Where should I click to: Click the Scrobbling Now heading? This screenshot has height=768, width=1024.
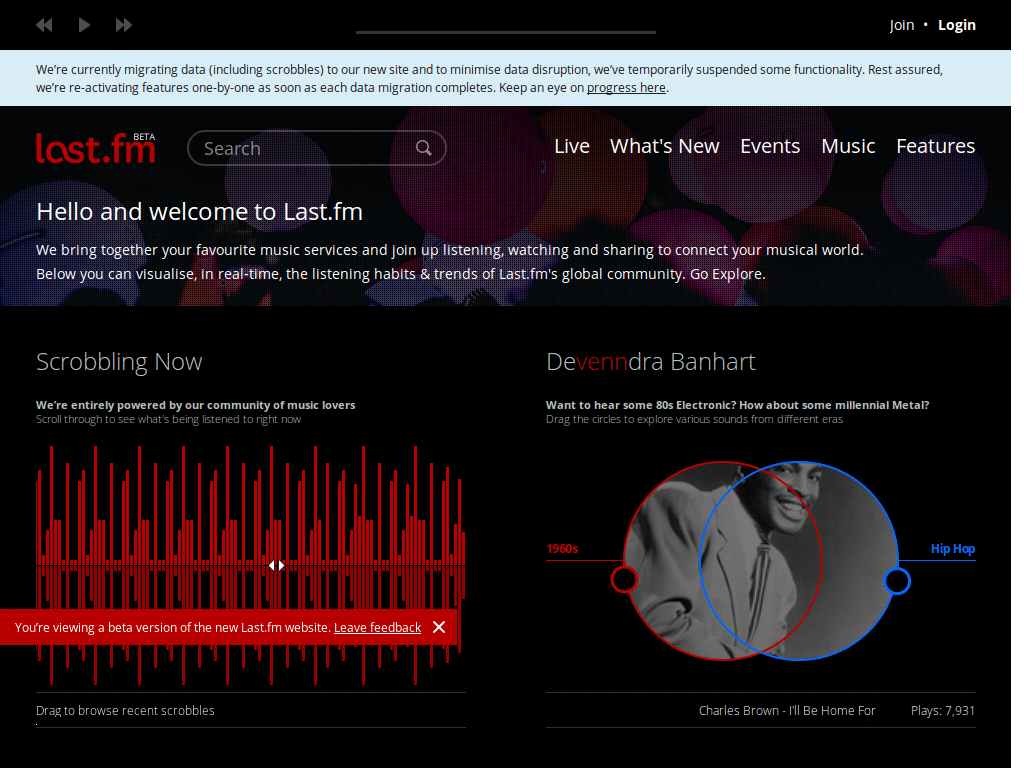tap(119, 362)
